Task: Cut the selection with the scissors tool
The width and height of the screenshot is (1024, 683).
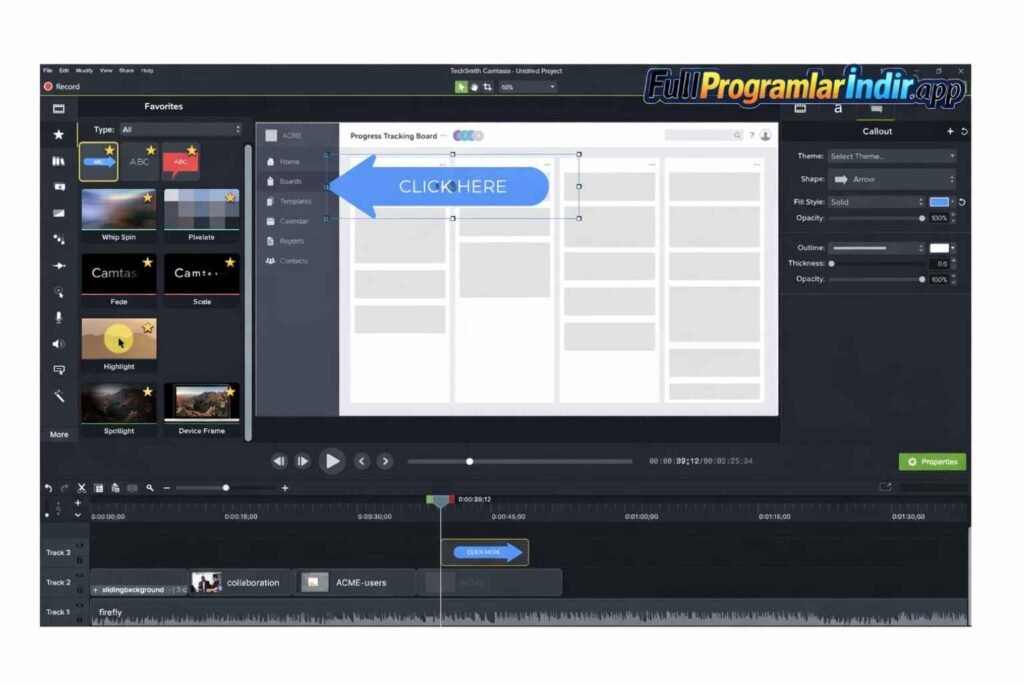Action: tap(81, 487)
